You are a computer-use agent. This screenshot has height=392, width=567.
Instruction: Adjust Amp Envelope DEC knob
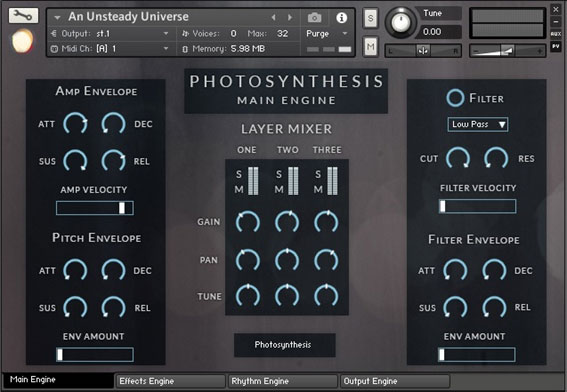113,124
